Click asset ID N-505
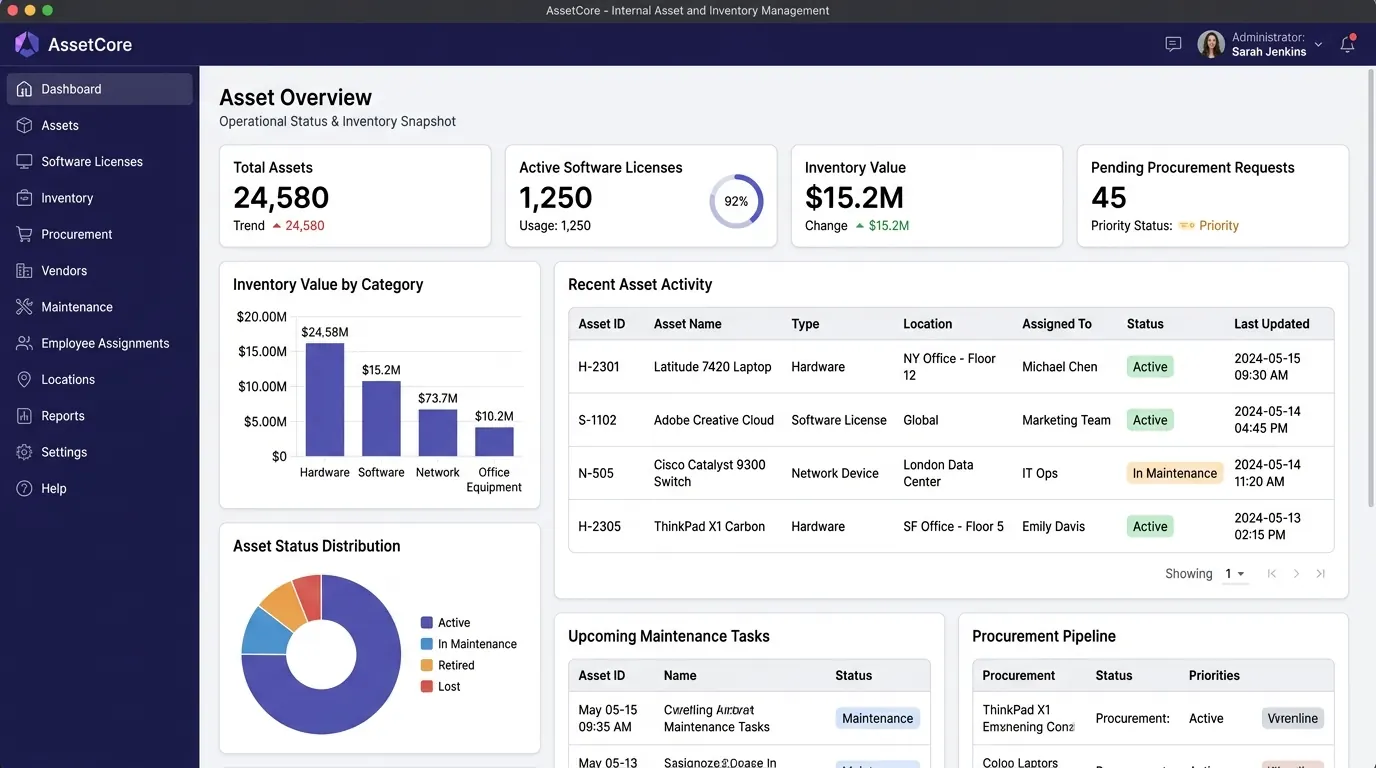The image size is (1376, 768). [596, 473]
